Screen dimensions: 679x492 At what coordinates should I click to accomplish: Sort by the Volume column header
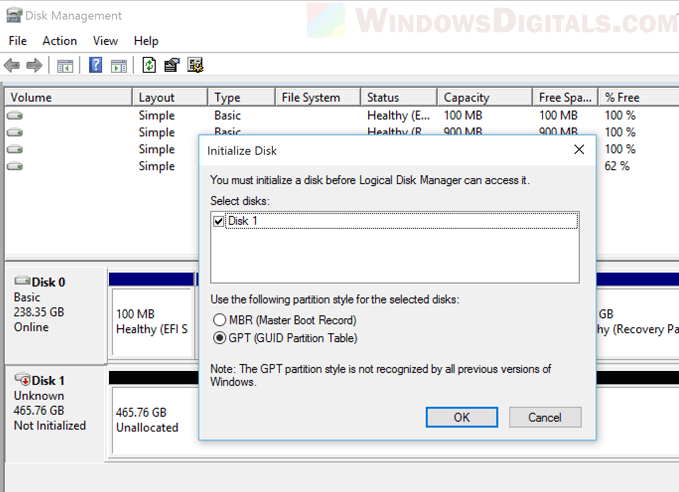[68, 97]
